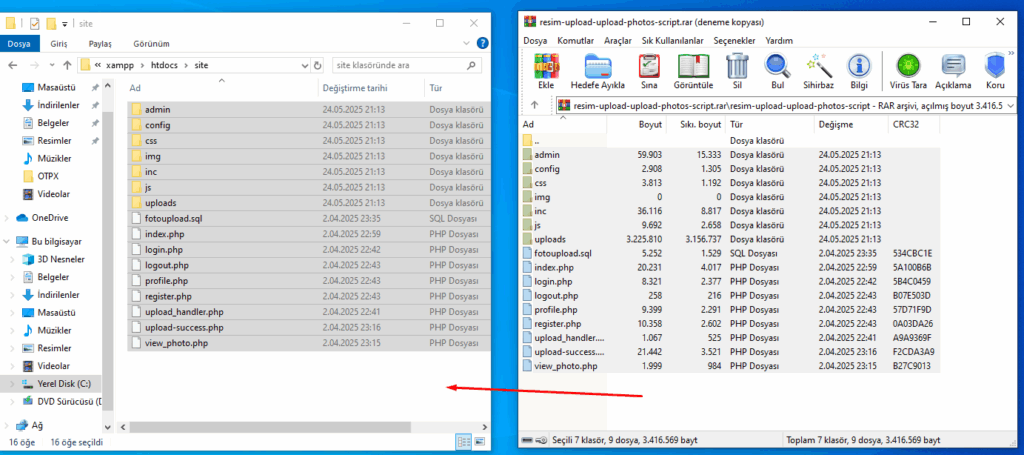Expand the Ağ tree node
1024x455 pixels.
click(7, 425)
